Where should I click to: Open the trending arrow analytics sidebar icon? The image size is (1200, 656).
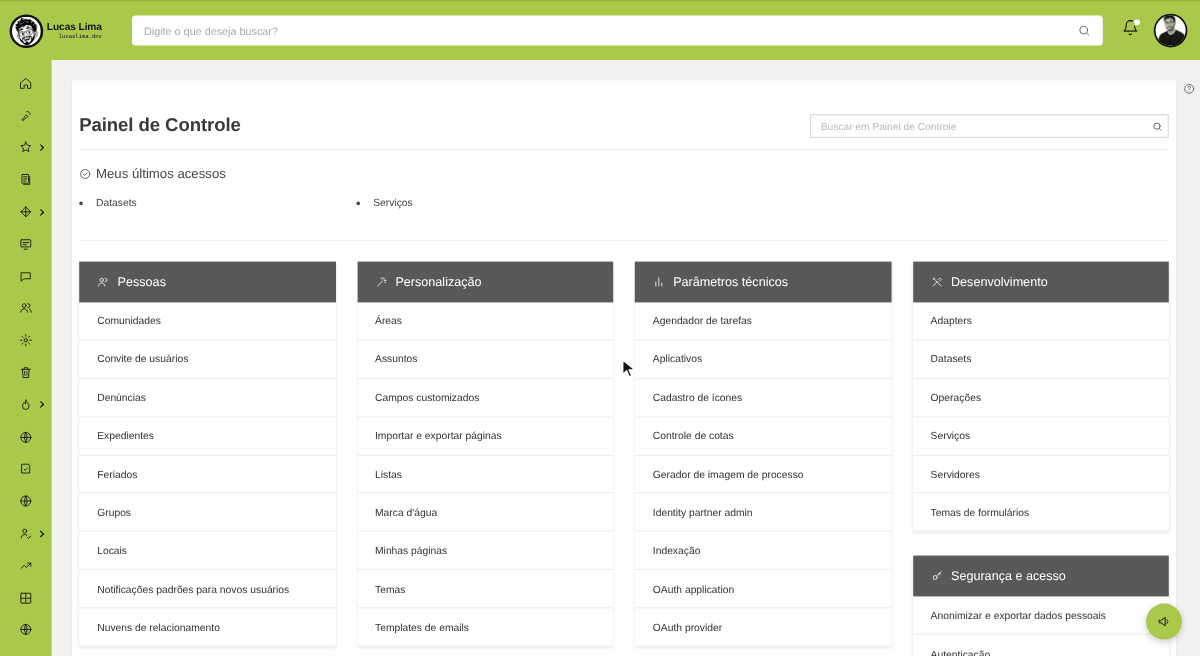(x=26, y=566)
